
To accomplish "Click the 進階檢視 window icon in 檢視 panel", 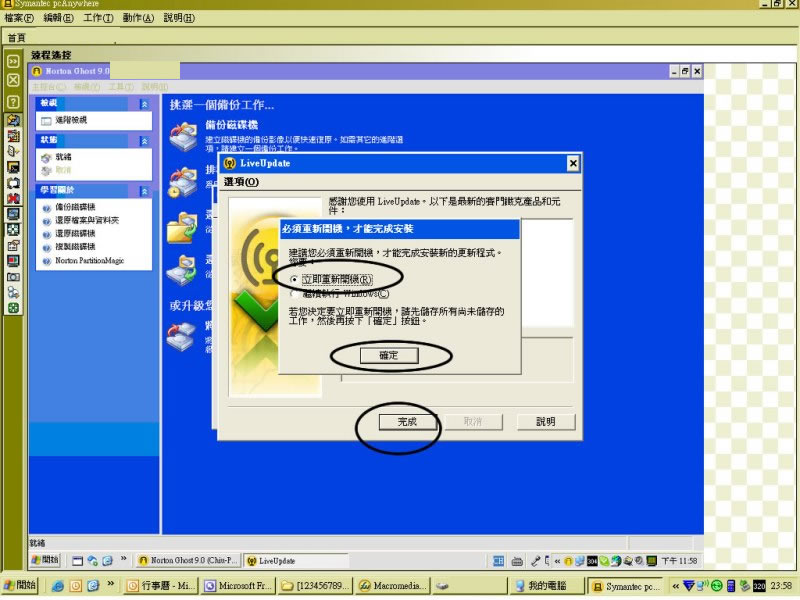I will (46, 120).
